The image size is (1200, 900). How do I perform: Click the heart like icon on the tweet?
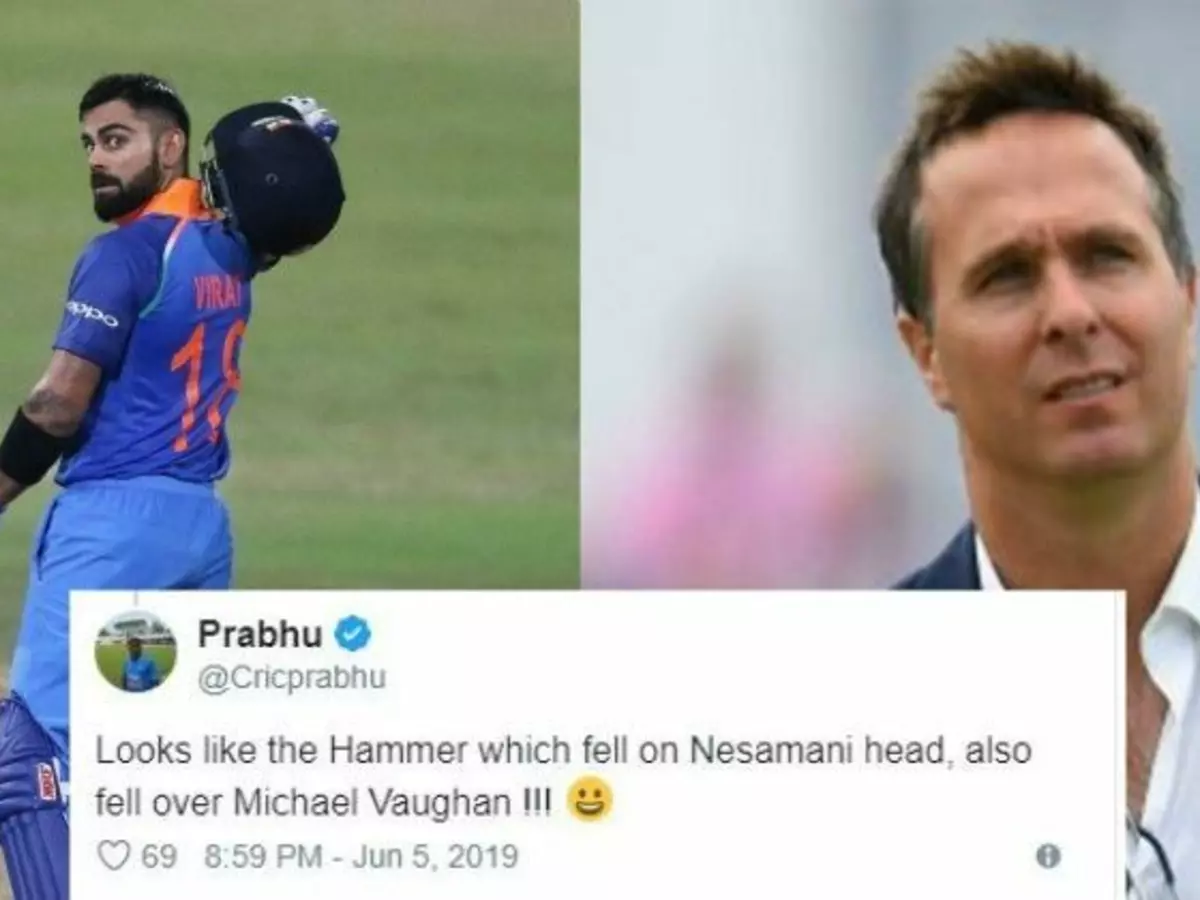click(113, 856)
